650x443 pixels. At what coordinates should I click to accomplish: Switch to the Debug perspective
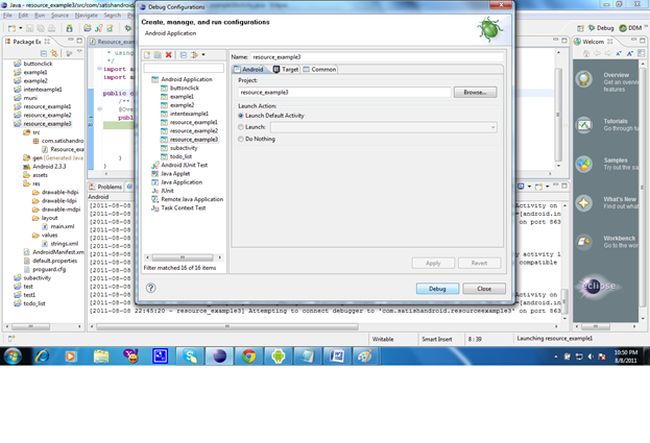coord(601,28)
